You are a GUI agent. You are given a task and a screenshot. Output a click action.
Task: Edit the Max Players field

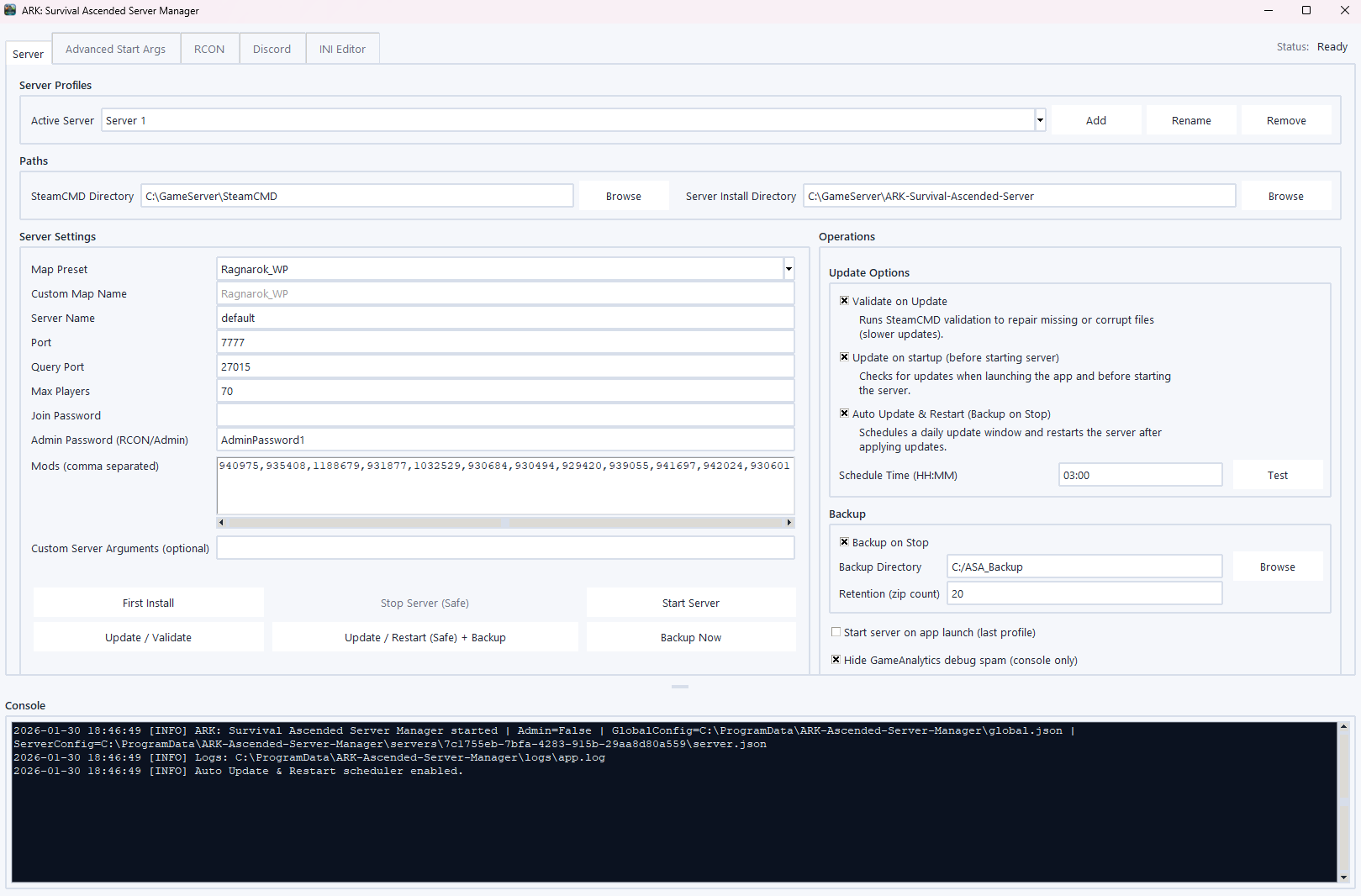click(x=505, y=391)
